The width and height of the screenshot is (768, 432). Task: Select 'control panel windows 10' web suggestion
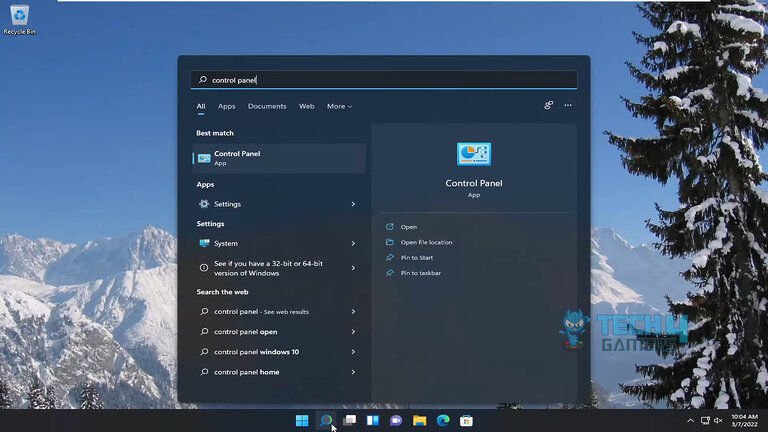256,352
